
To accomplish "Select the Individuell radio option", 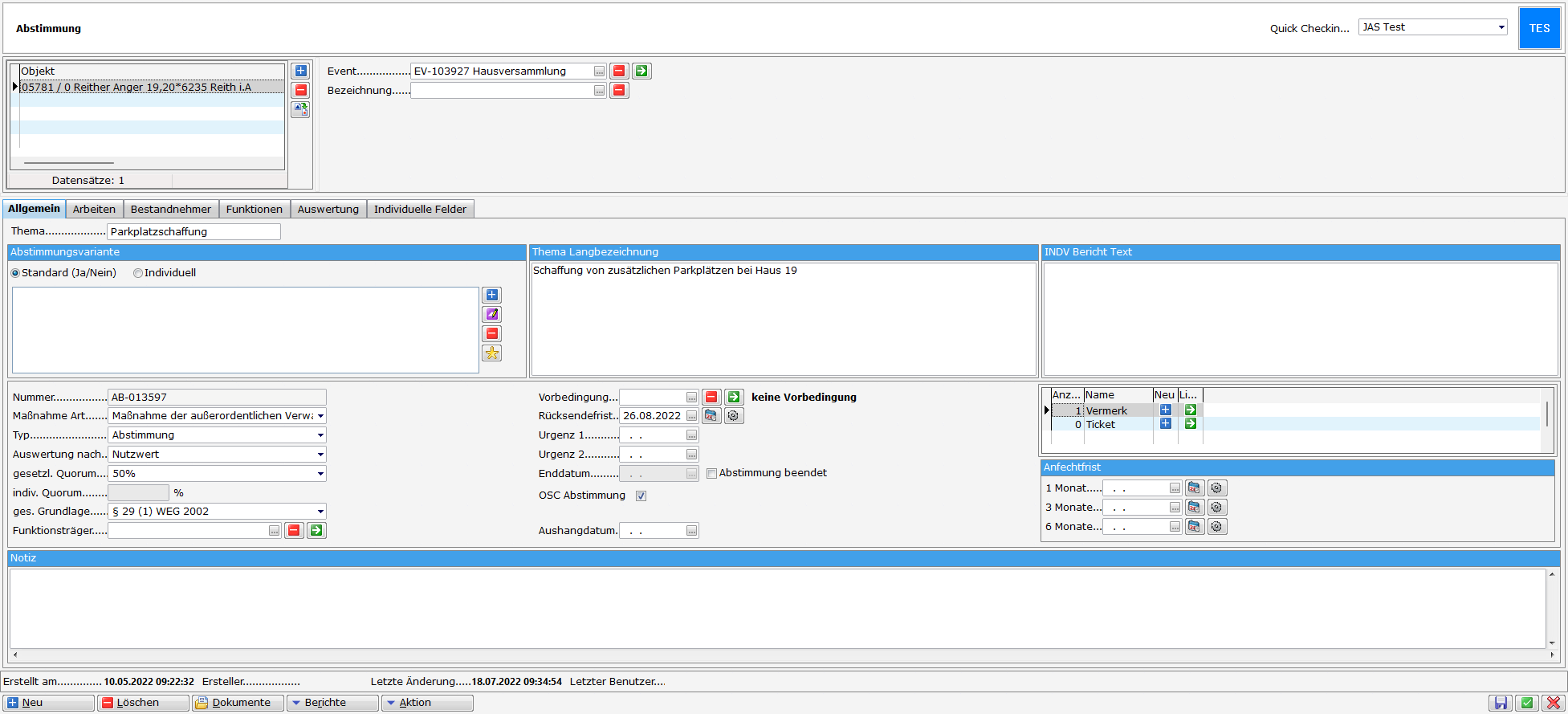I will (138, 273).
